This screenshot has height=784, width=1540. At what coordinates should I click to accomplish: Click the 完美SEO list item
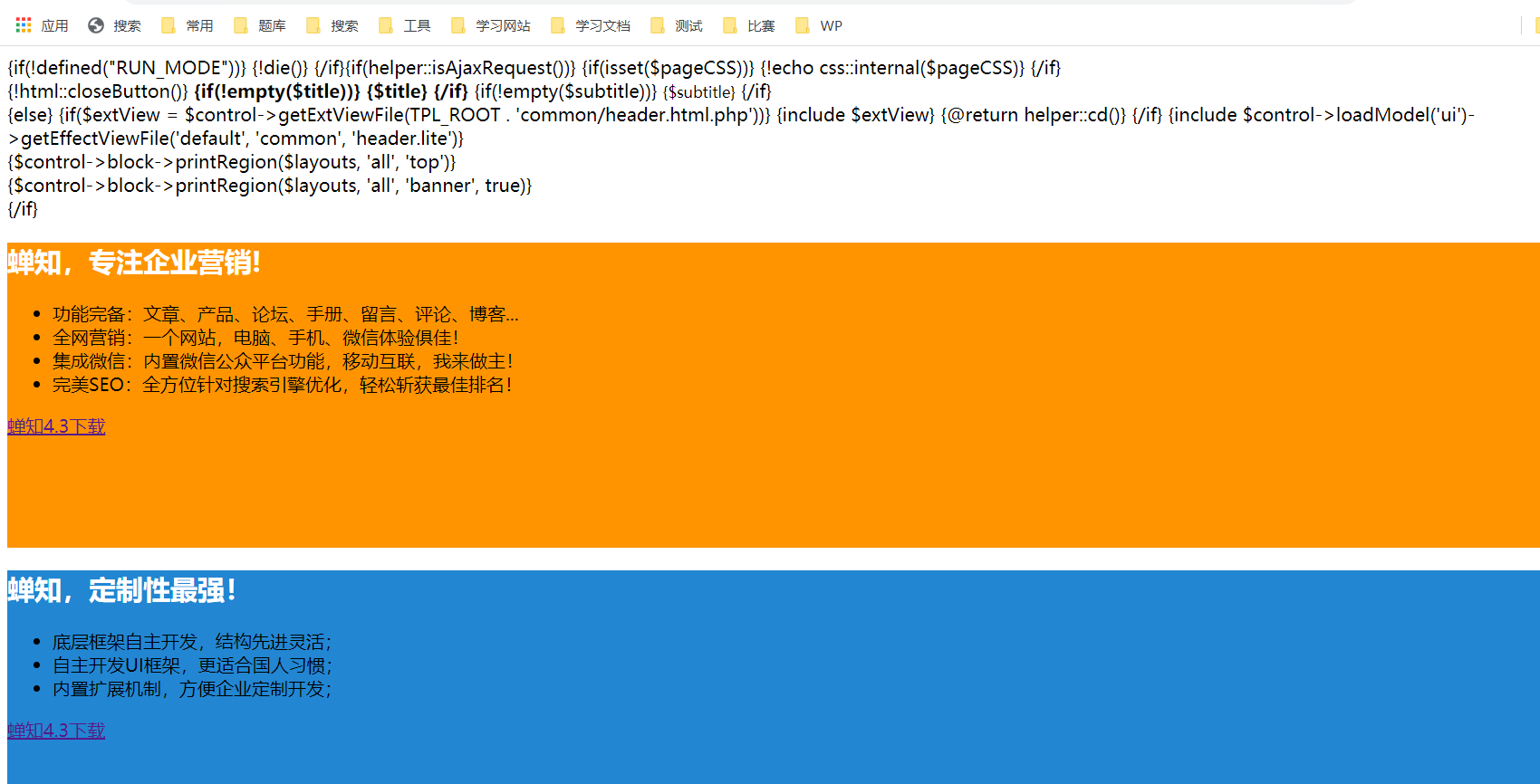283,385
